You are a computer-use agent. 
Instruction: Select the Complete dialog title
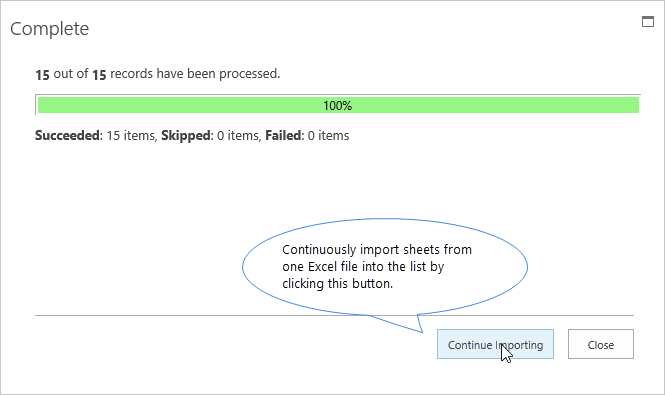(x=50, y=29)
